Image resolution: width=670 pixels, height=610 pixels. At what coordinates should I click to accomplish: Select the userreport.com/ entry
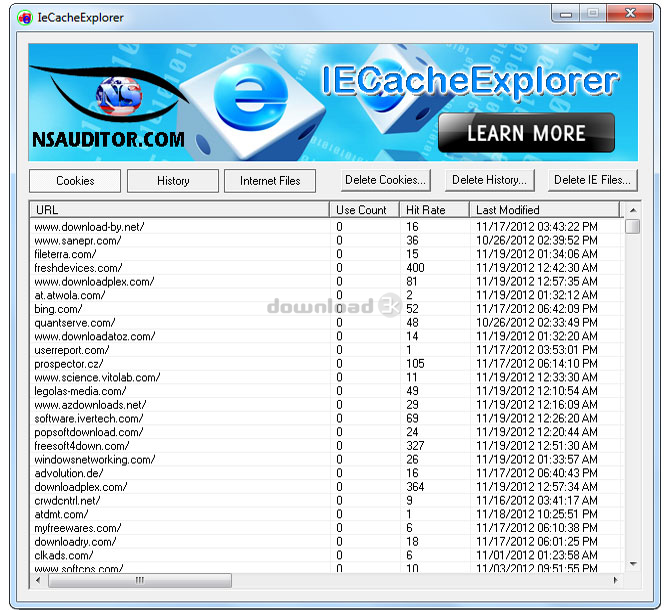tap(327, 350)
